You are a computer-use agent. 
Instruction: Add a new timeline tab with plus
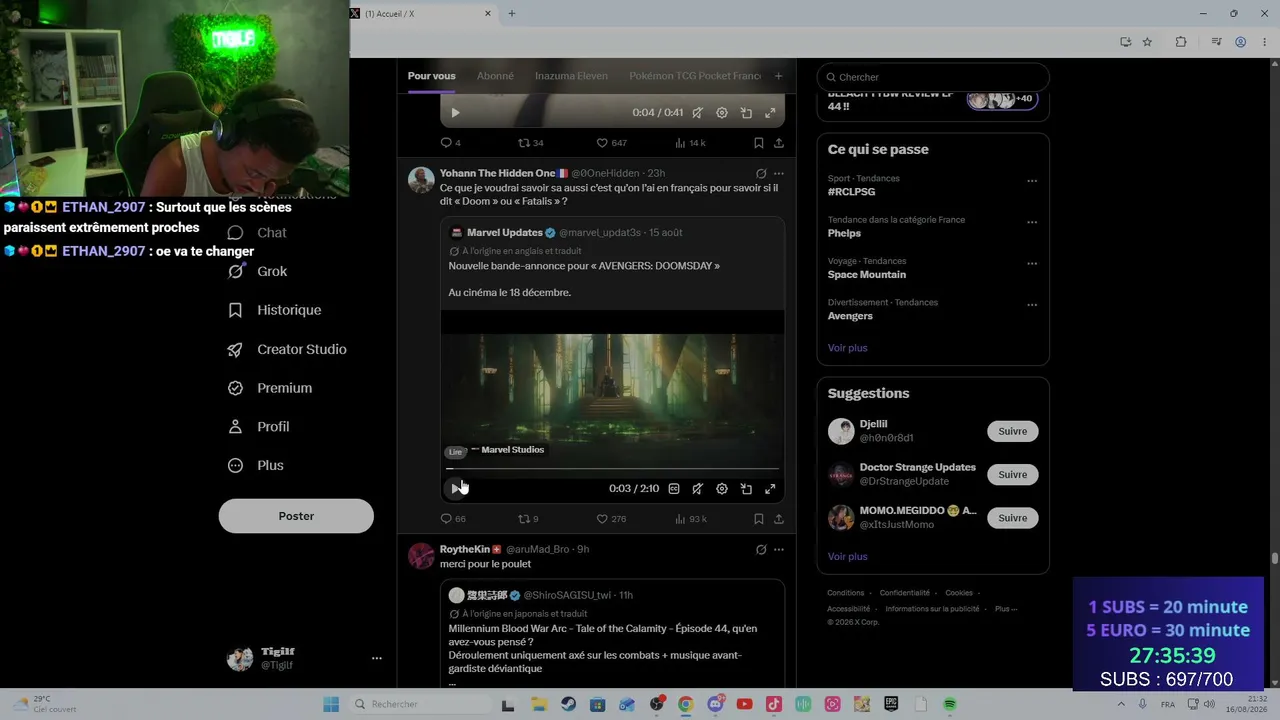point(778,76)
